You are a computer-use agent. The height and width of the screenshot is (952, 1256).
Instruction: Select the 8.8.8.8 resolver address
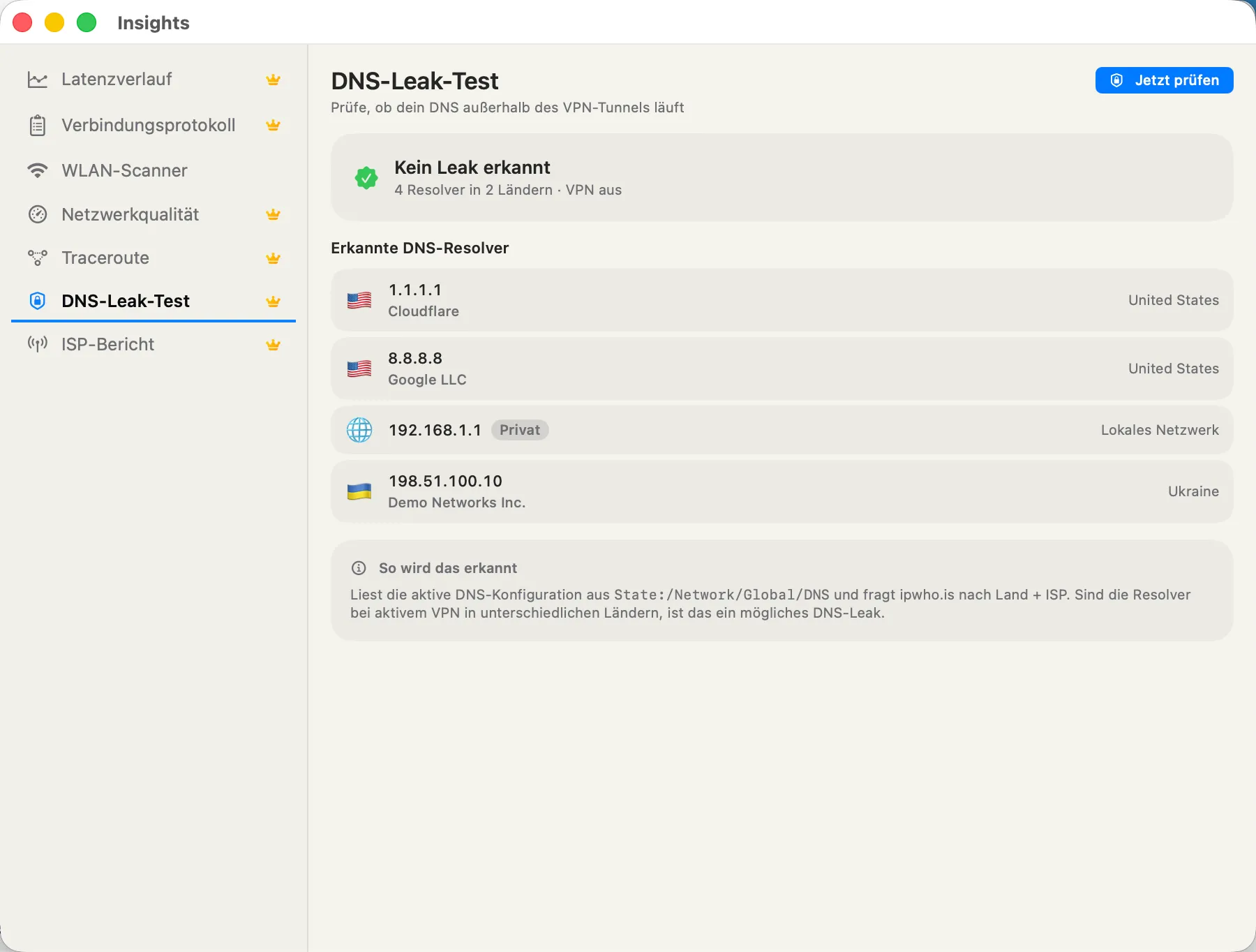pos(415,358)
